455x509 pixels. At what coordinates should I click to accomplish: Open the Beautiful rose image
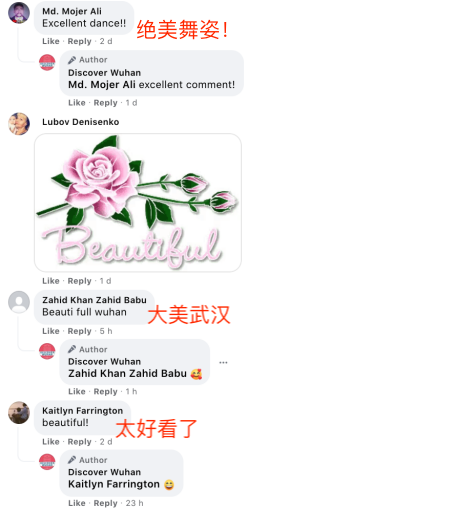coord(138,203)
